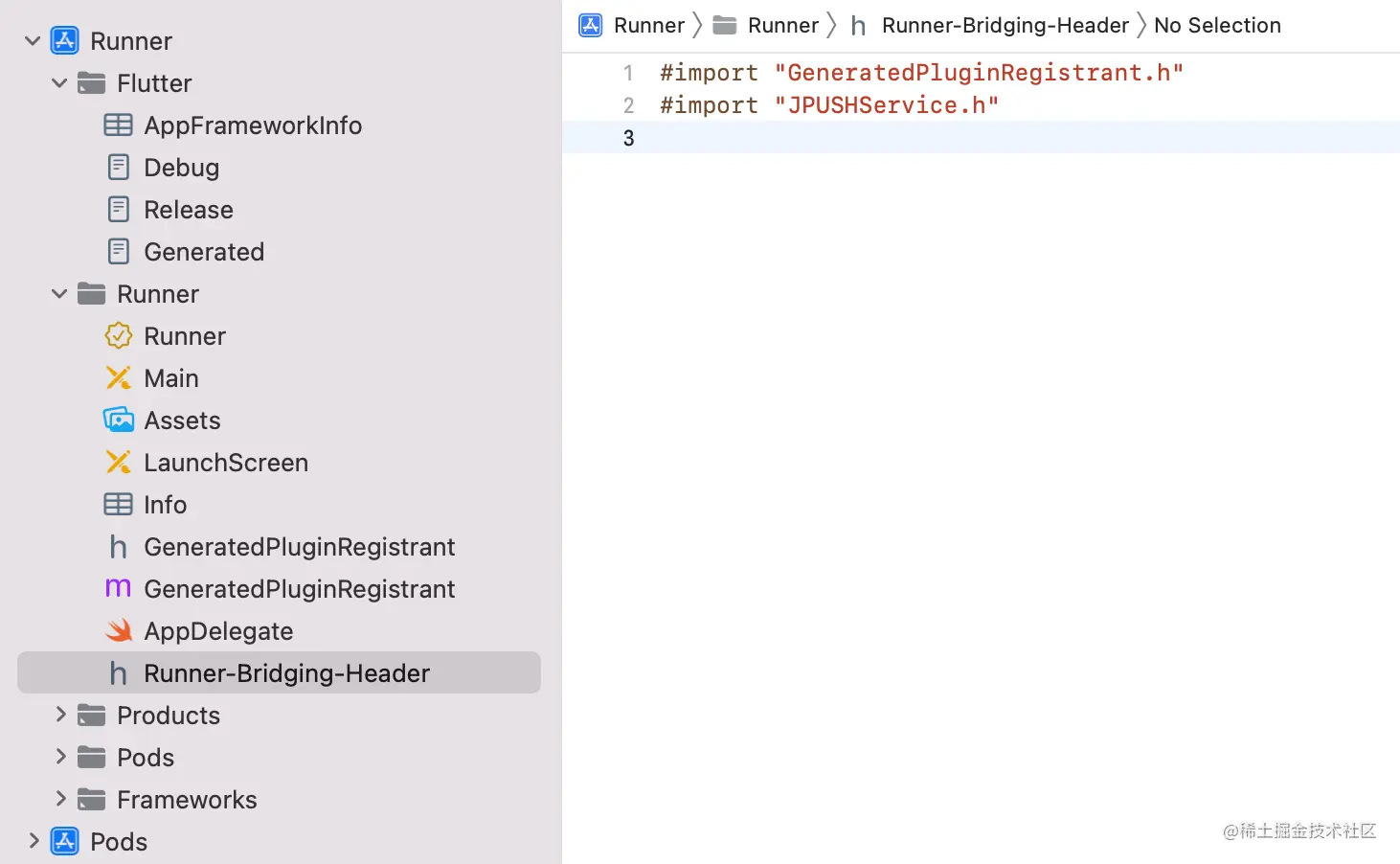Select the LaunchScreen storyboard icon
The image size is (1400, 864).
click(x=118, y=462)
